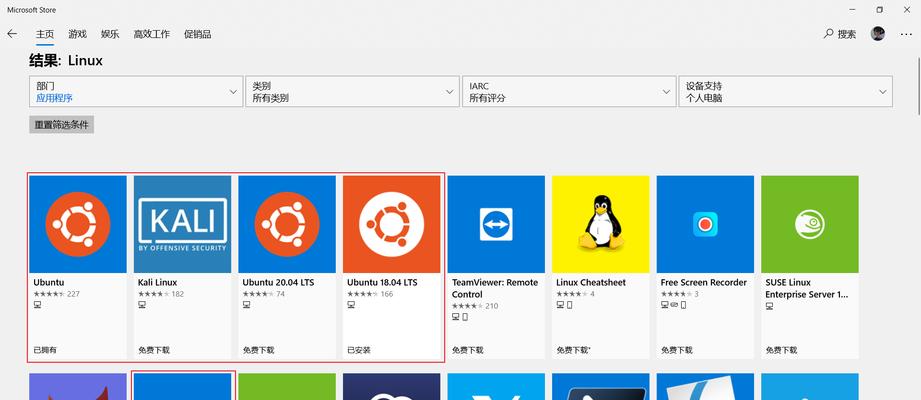
Task: Click TeamViewer: Remote Control title
Action: [x=495, y=288]
